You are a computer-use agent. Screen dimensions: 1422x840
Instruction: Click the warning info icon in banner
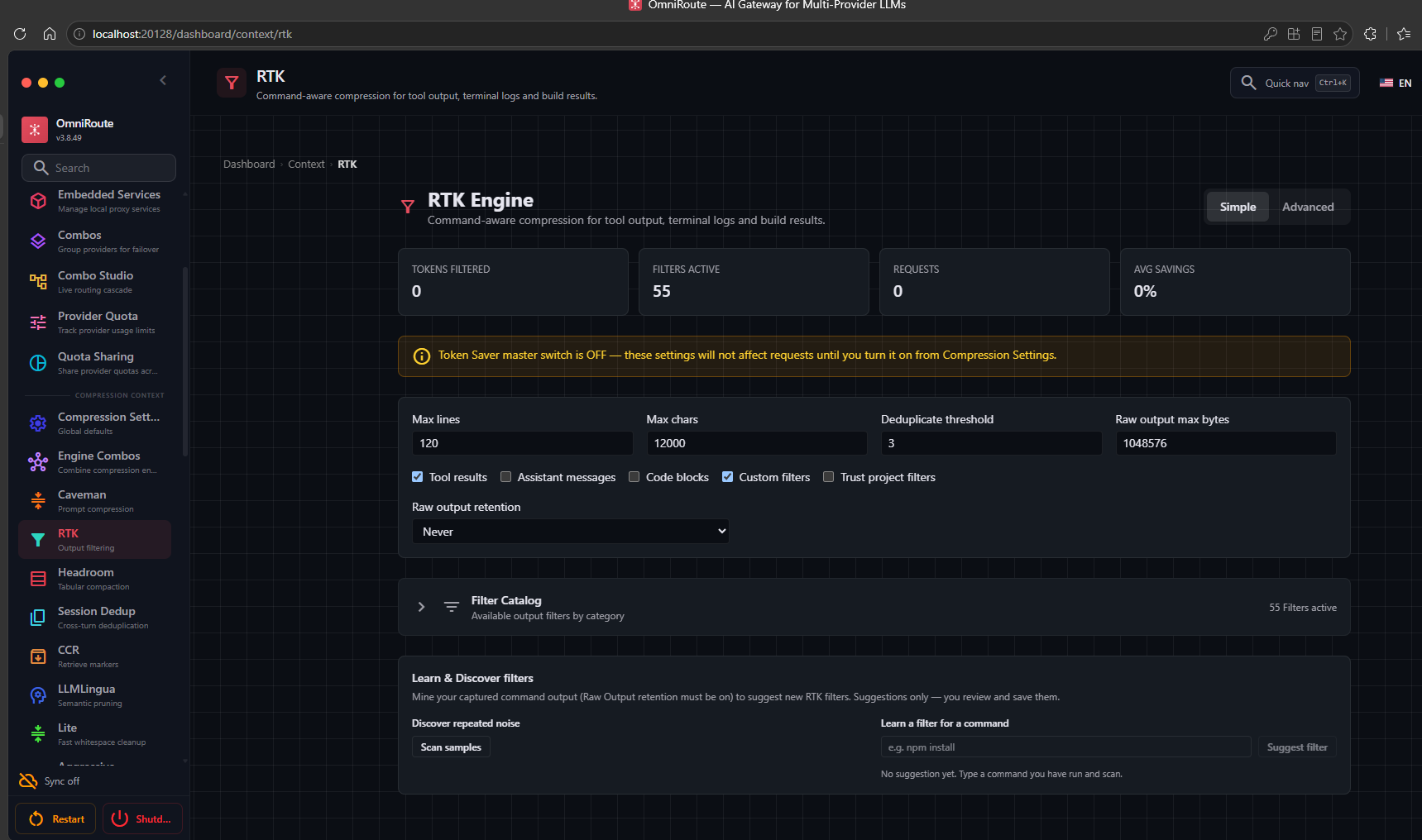pos(422,356)
